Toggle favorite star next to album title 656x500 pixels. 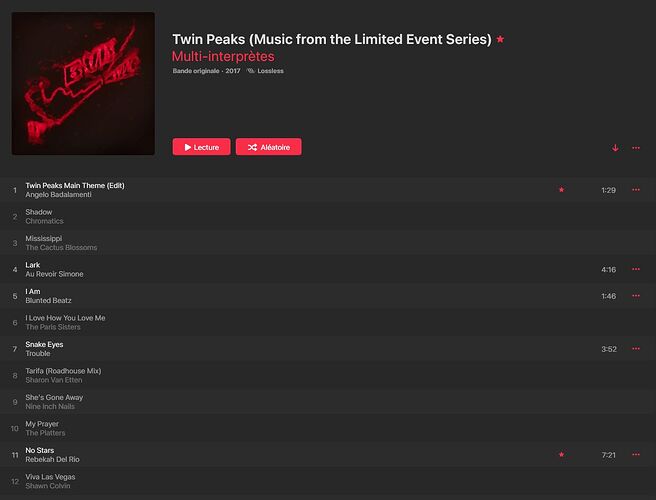[x=500, y=39]
